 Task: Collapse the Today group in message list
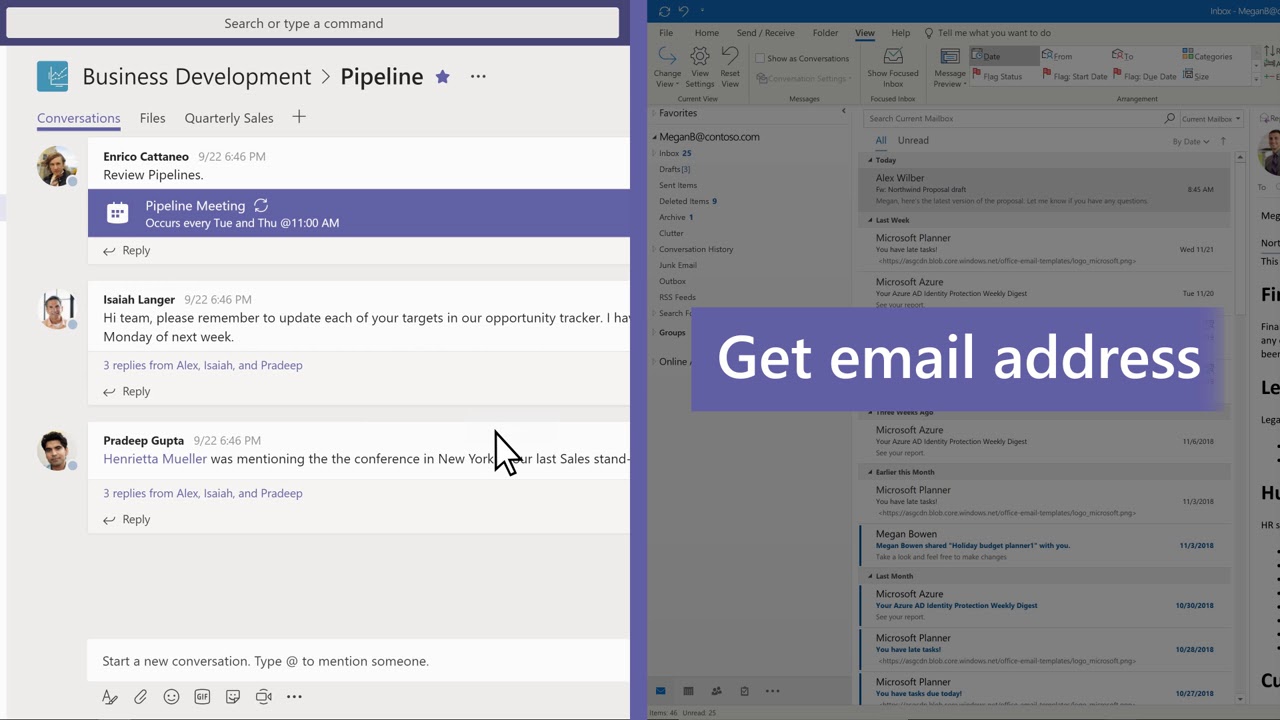tap(870, 160)
